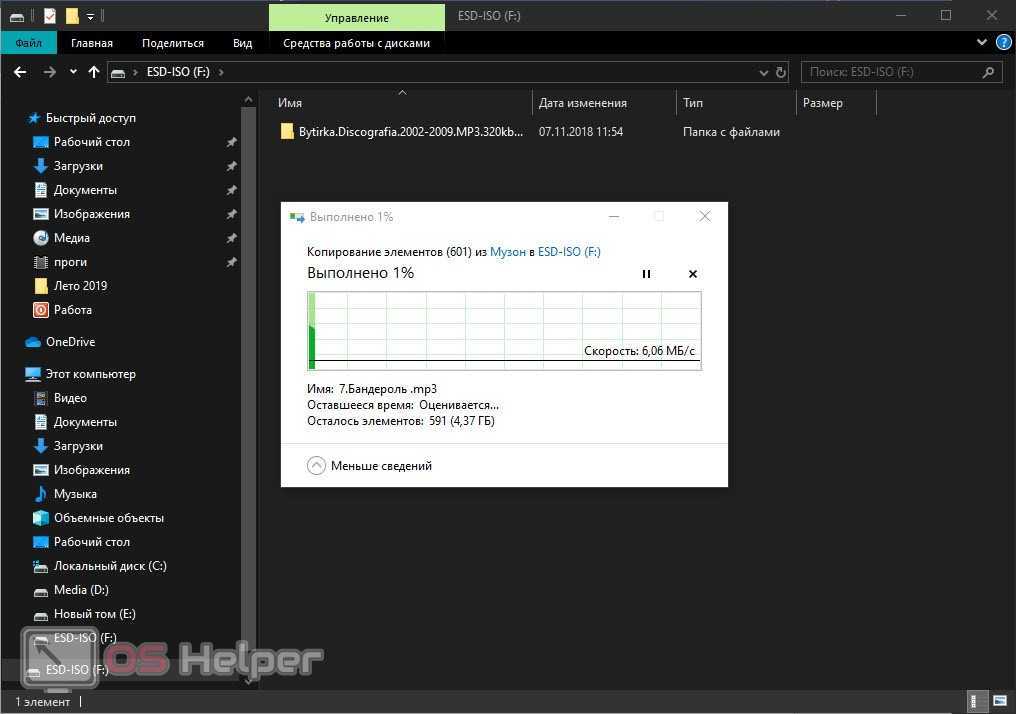Expand the ribbon with the chevron
The width and height of the screenshot is (1016, 714).
coord(982,43)
